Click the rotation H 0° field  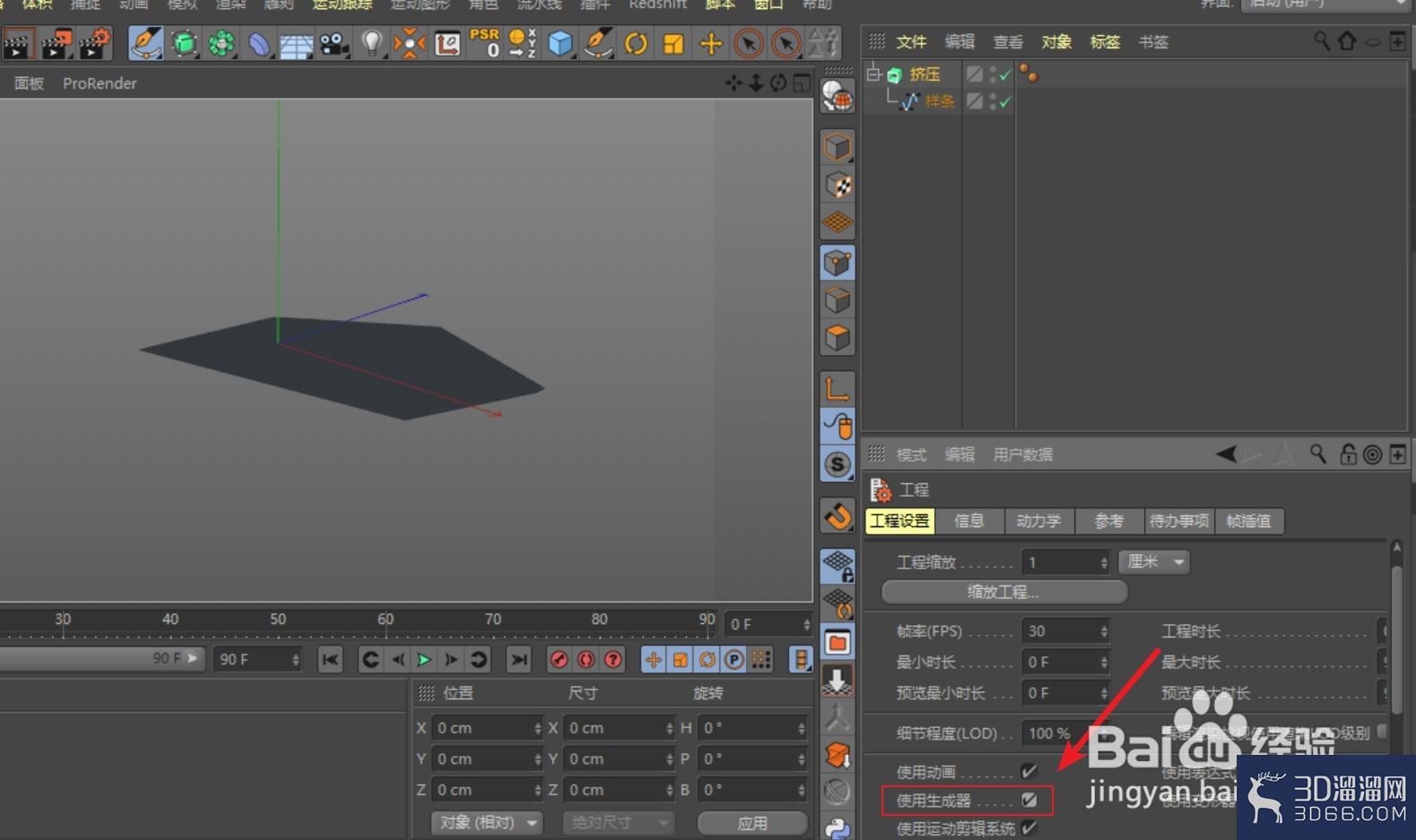[751, 728]
